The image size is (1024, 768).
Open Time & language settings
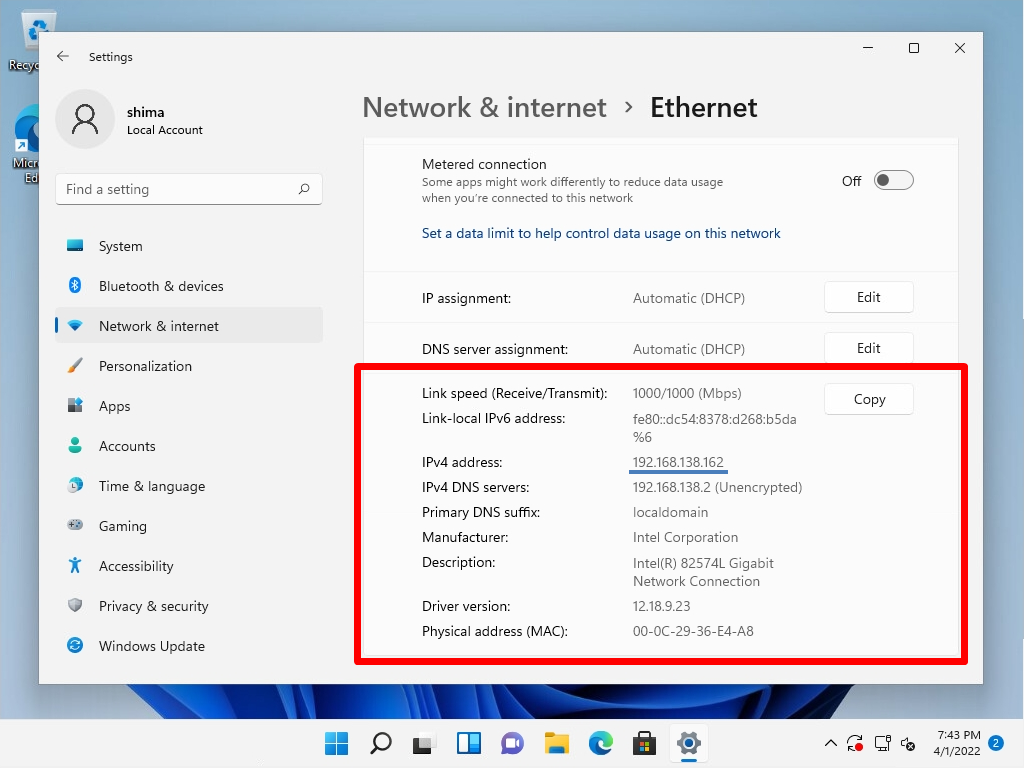(x=189, y=486)
